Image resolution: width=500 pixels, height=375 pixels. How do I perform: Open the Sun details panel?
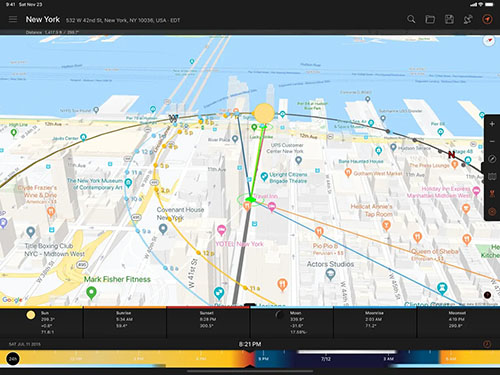[41, 322]
